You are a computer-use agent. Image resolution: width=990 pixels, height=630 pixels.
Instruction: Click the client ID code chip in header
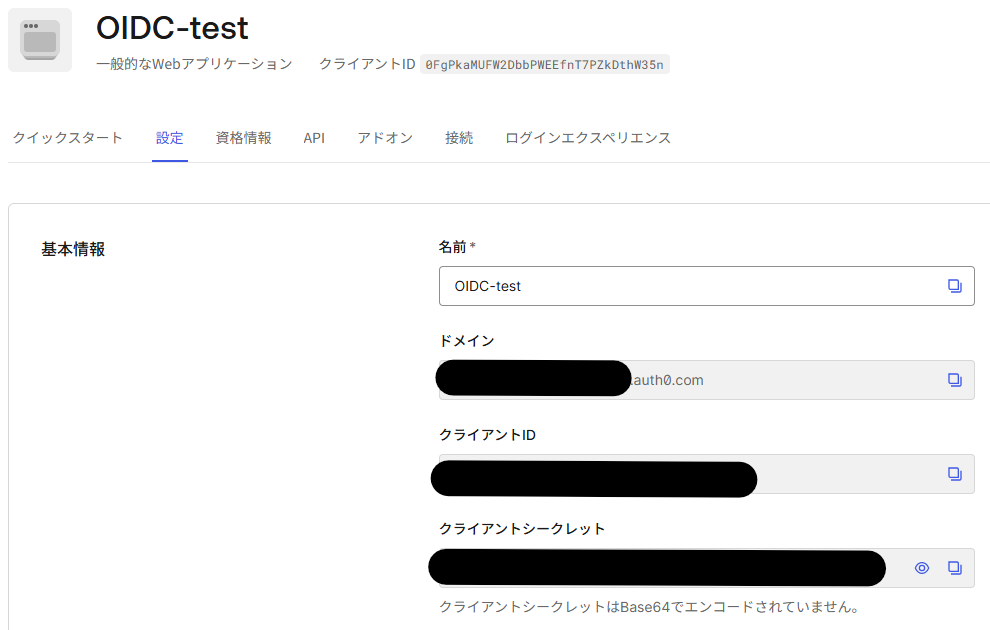click(544, 64)
